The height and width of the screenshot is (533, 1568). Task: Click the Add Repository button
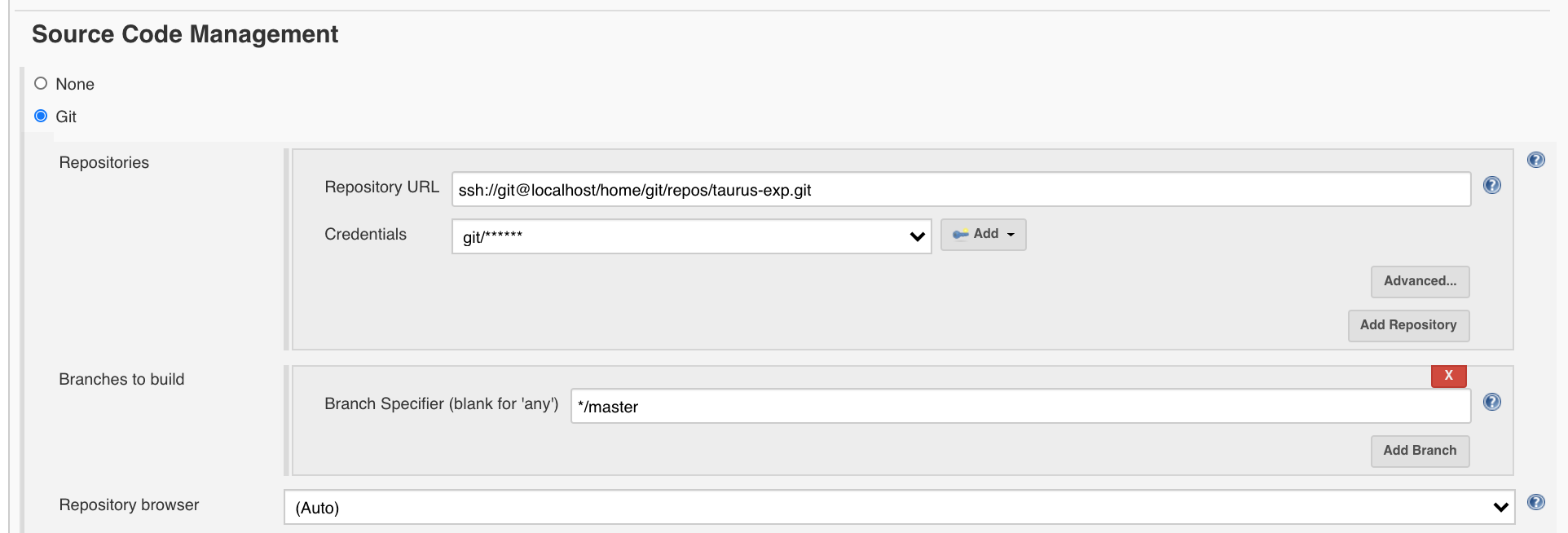(x=1408, y=325)
